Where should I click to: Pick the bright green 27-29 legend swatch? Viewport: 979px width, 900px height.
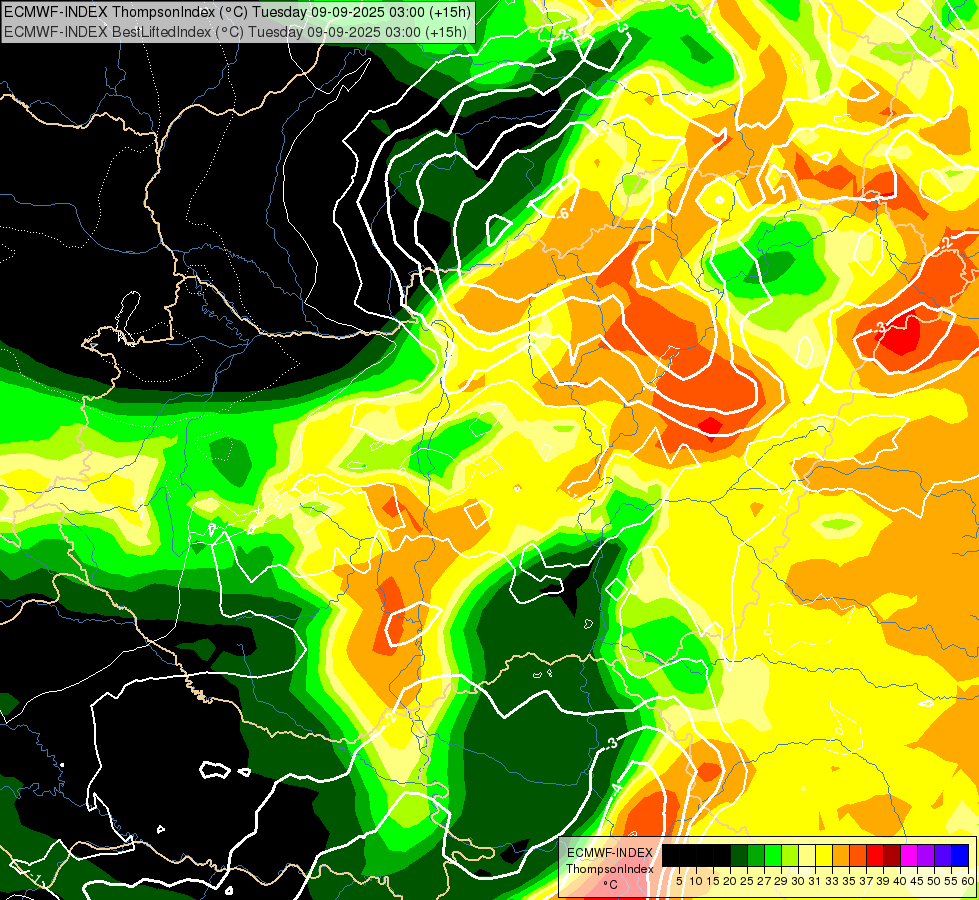(x=773, y=855)
